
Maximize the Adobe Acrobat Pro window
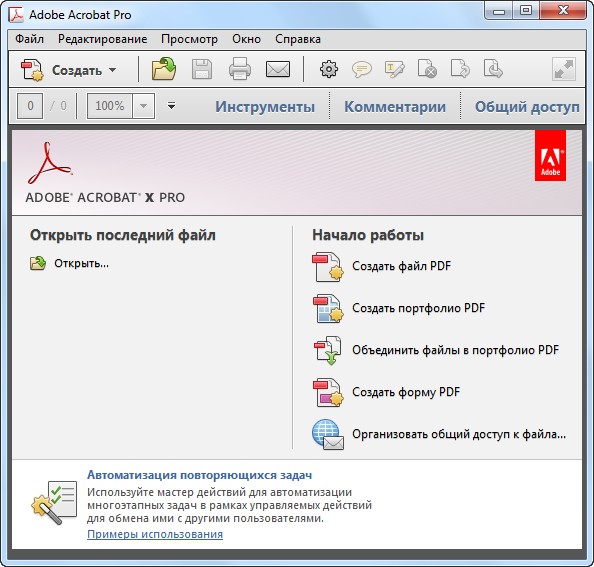[526, 11]
